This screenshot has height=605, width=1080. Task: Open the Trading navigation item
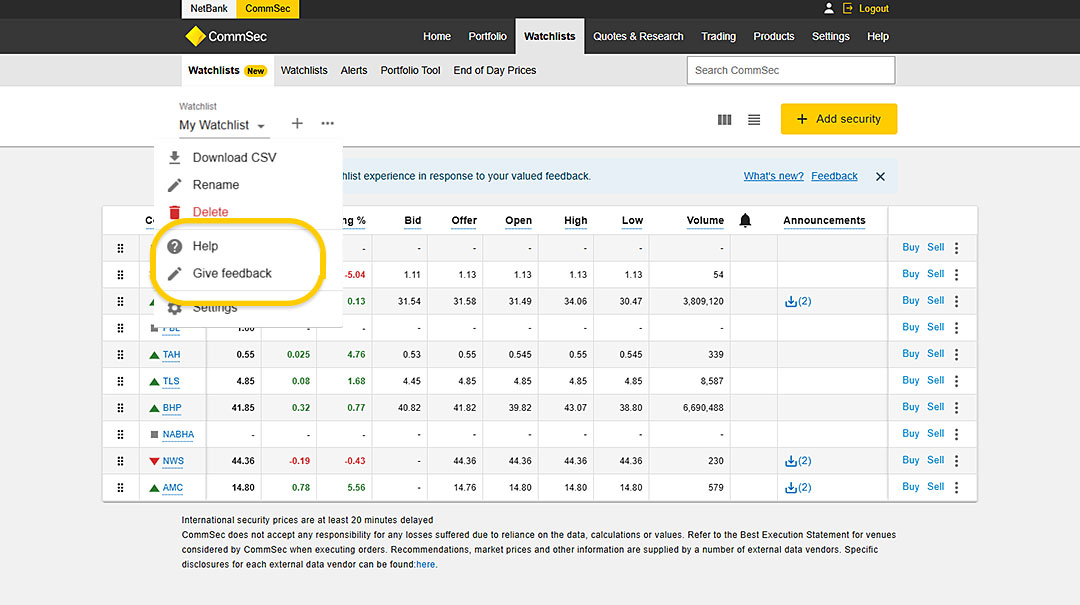click(x=718, y=37)
